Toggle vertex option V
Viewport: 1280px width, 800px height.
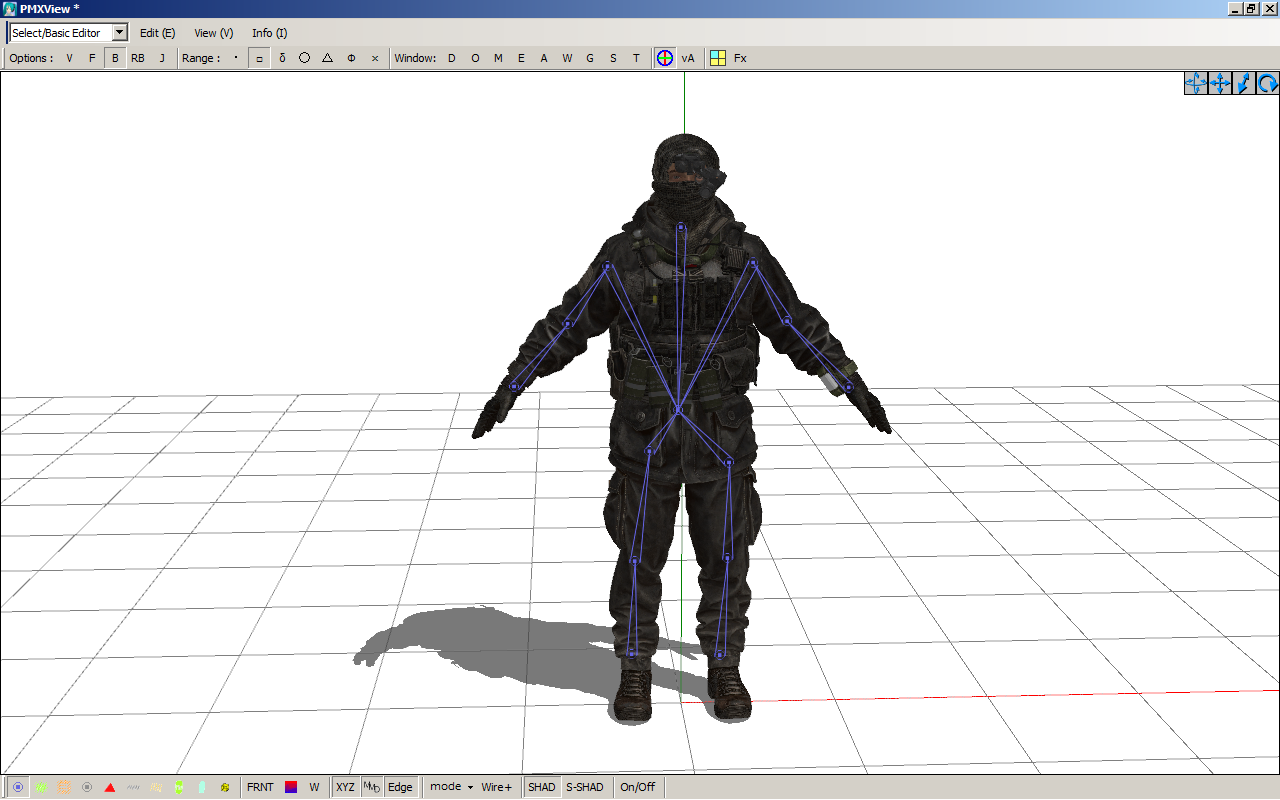click(x=69, y=58)
